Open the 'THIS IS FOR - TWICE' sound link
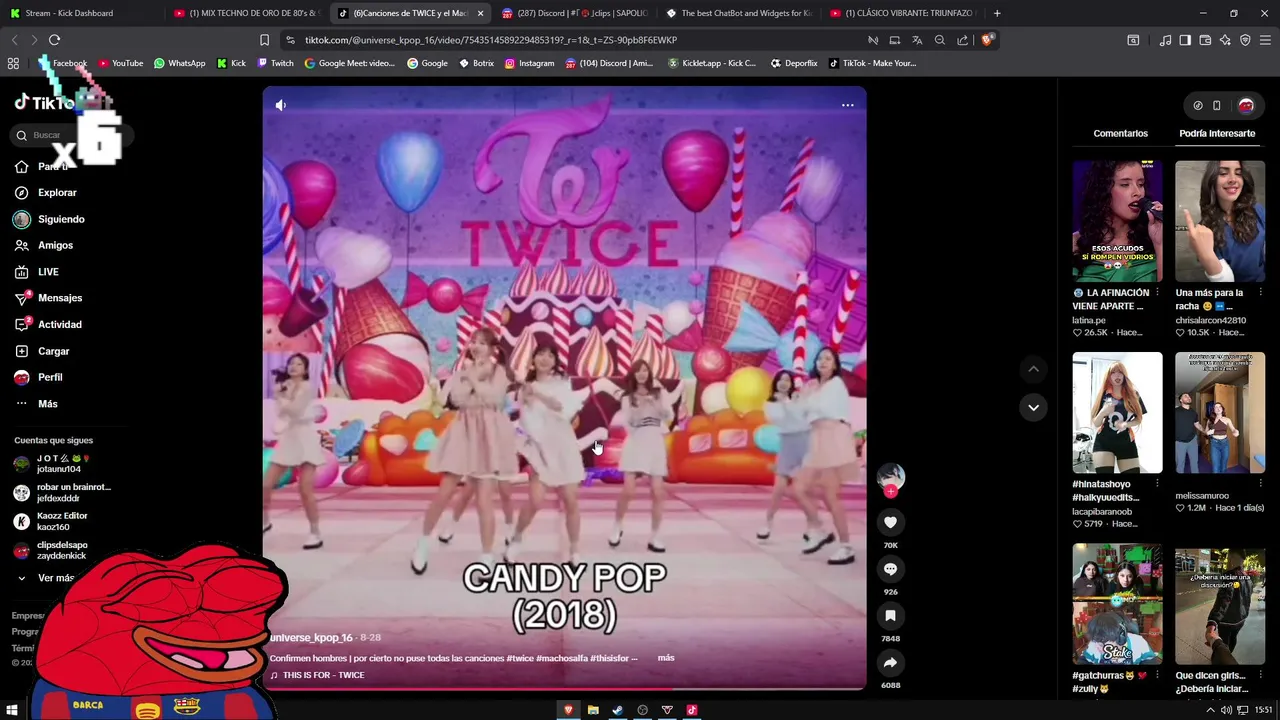The height and width of the screenshot is (720, 1280). click(x=323, y=675)
